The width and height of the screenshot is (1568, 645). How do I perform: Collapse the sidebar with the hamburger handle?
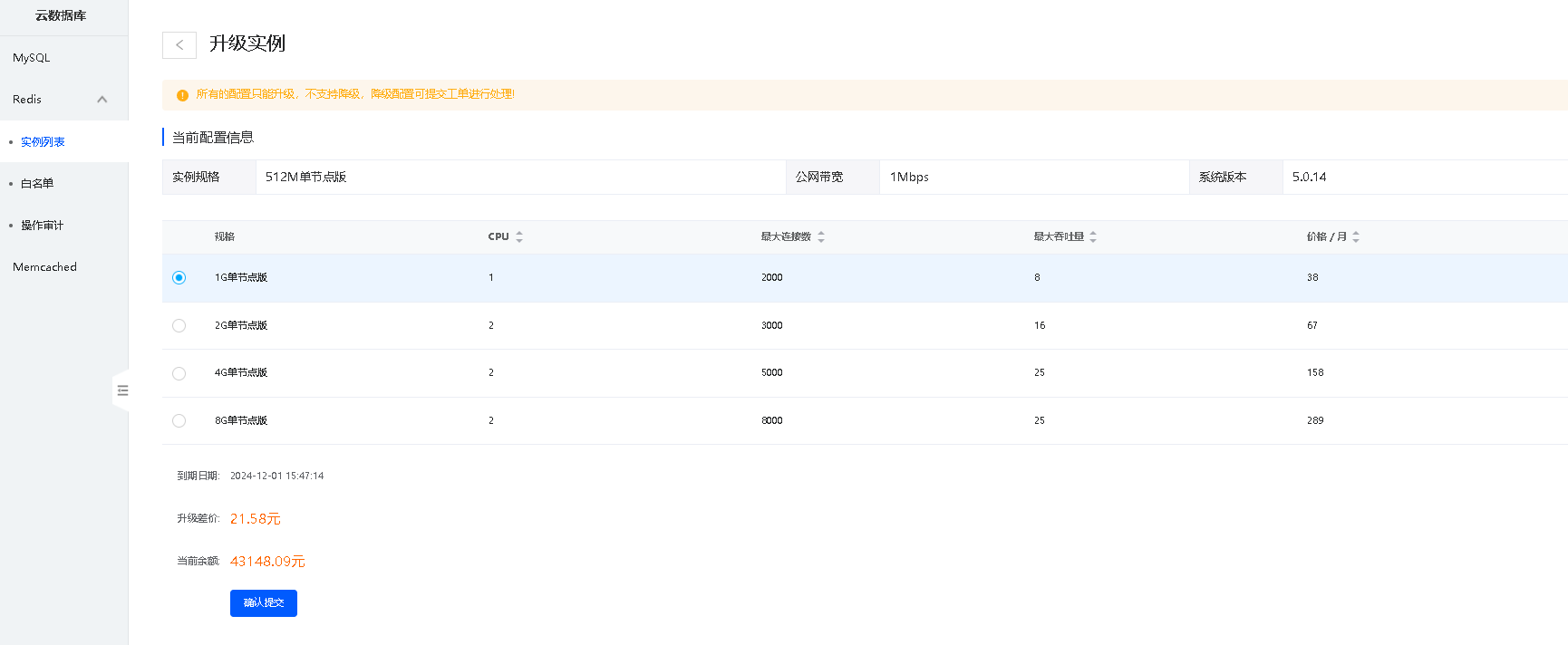(x=122, y=390)
